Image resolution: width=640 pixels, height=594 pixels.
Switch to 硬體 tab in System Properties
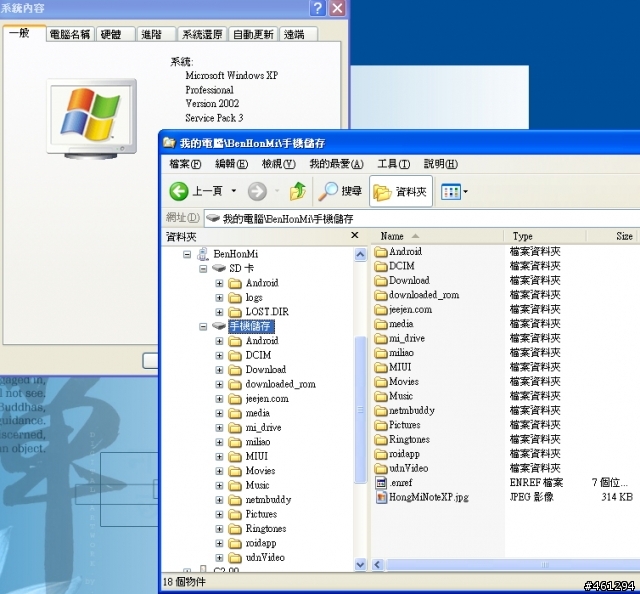(116, 34)
